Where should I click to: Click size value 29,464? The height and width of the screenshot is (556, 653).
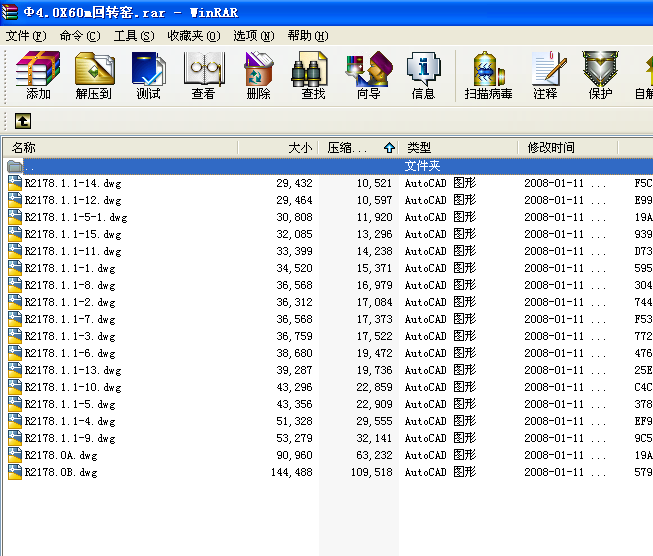[294, 200]
